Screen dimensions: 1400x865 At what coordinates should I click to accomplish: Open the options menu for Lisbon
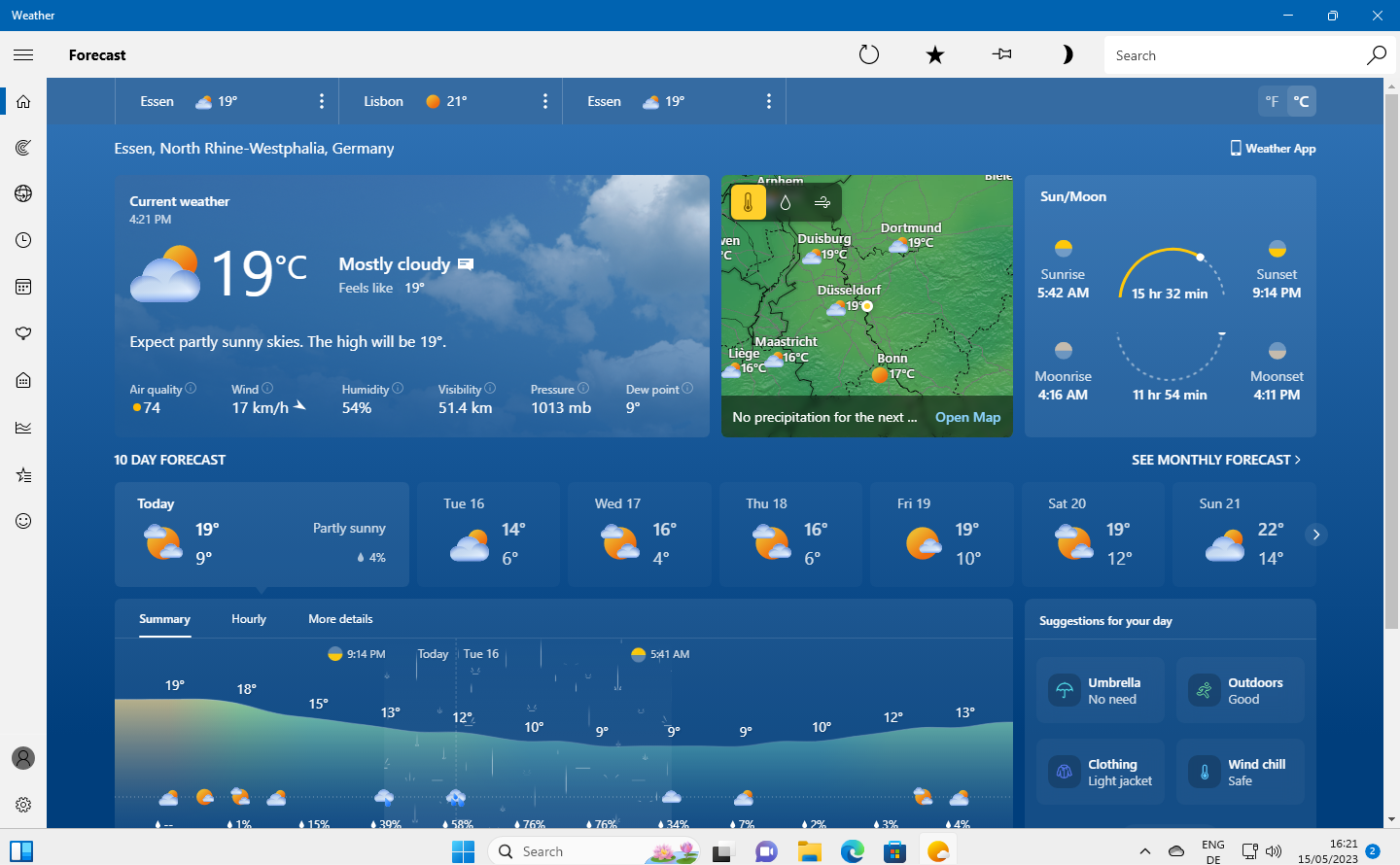tap(544, 100)
